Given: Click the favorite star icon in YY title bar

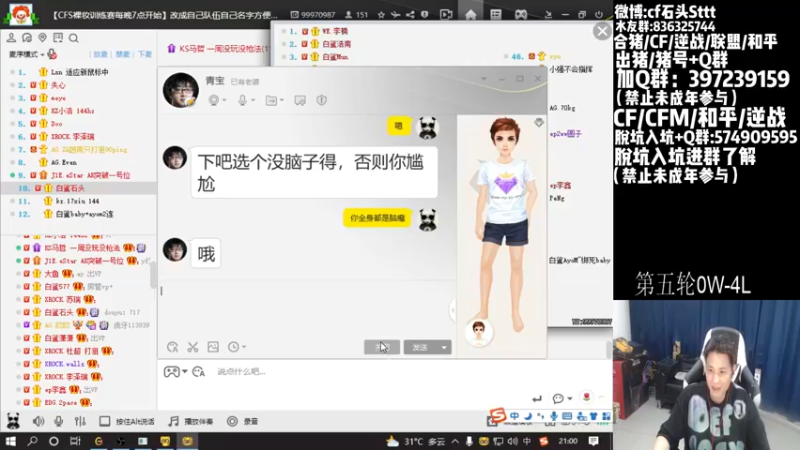Looking at the screenshot, I should coord(381,15).
